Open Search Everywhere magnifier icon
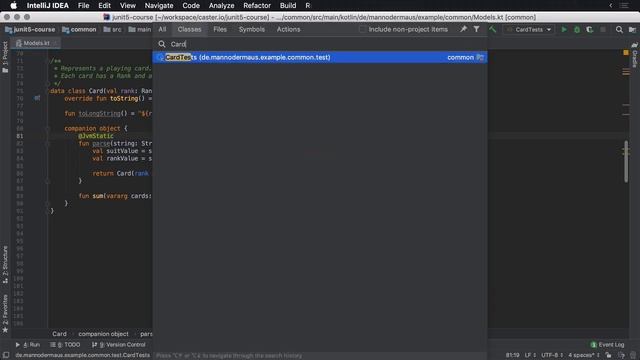This screenshot has height=360, width=640. click(619, 29)
